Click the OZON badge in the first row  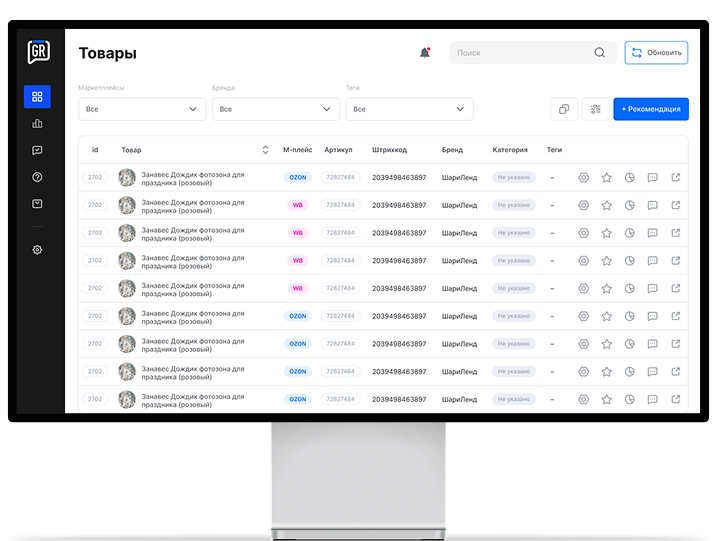click(298, 177)
